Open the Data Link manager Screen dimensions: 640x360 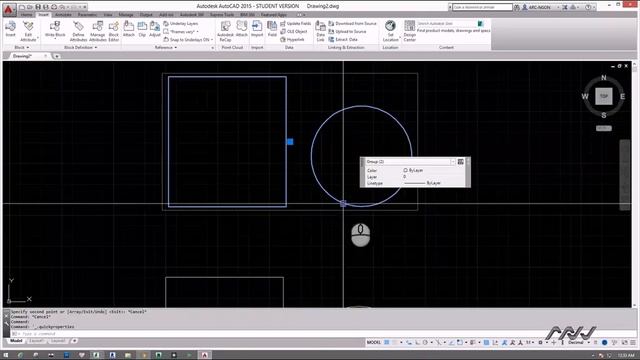(x=320, y=31)
